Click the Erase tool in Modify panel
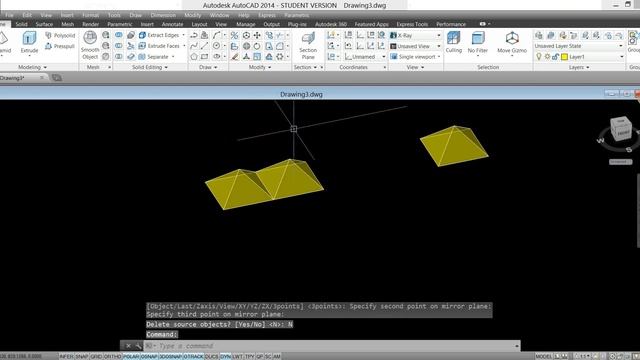The height and width of the screenshot is (360, 640). coord(235,57)
